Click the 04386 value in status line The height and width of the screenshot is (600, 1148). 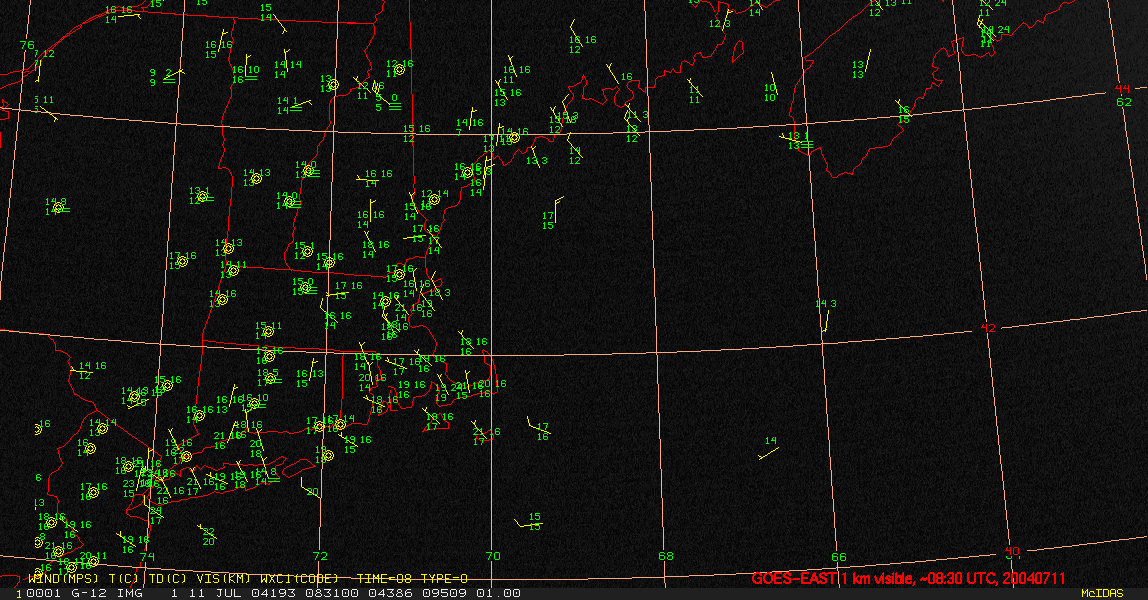(390, 593)
